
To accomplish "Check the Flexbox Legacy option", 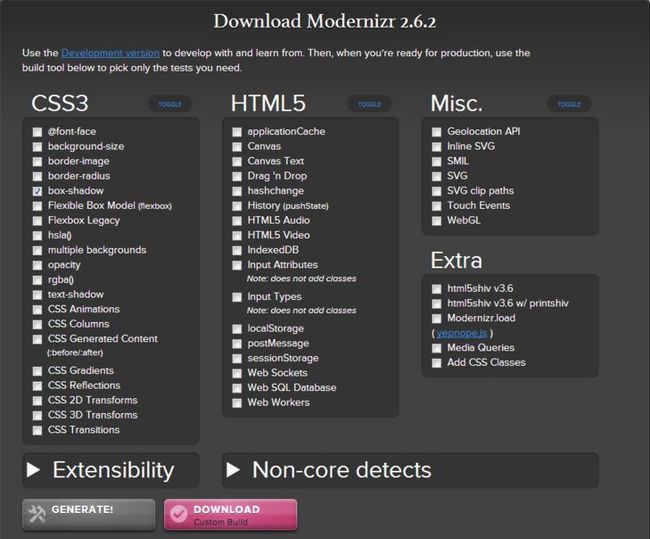I will pyautogui.click(x=37, y=221).
